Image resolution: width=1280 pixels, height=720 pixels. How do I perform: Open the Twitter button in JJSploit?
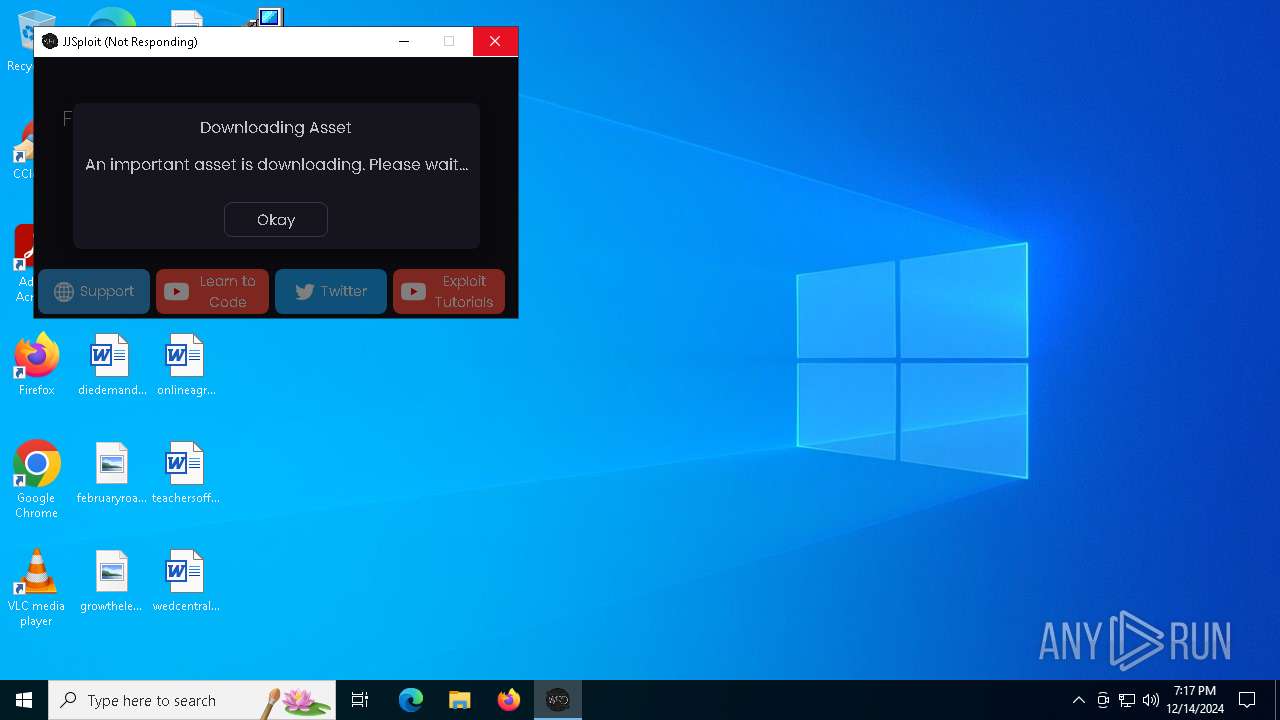click(331, 291)
